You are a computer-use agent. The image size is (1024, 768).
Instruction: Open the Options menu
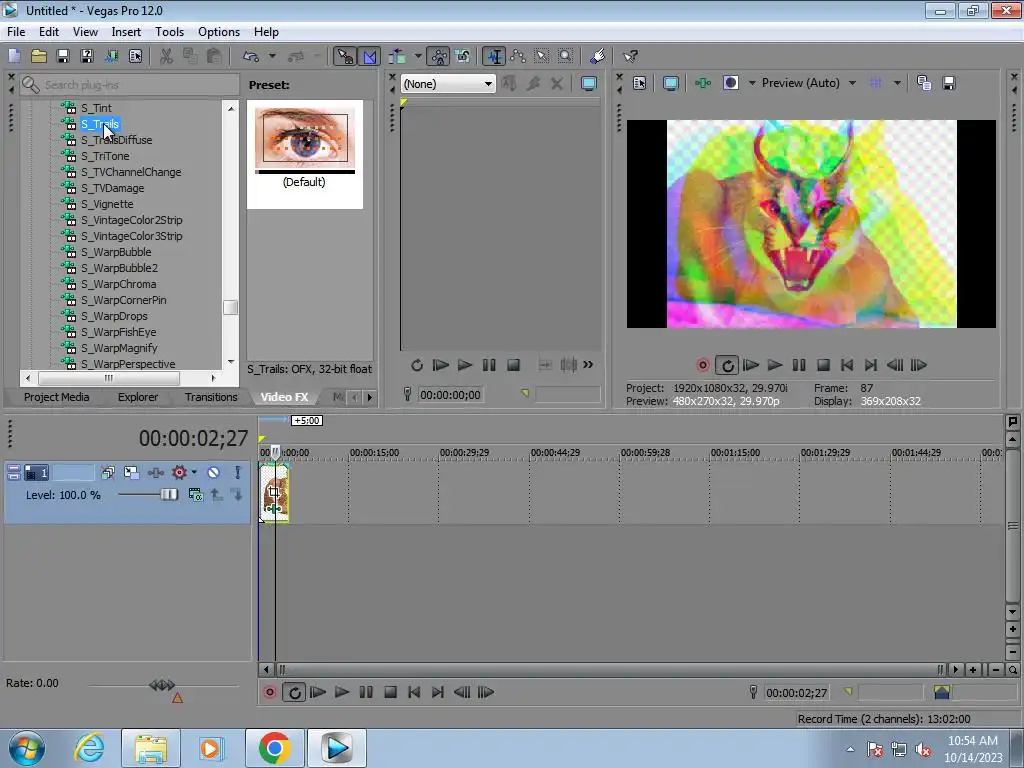point(219,31)
